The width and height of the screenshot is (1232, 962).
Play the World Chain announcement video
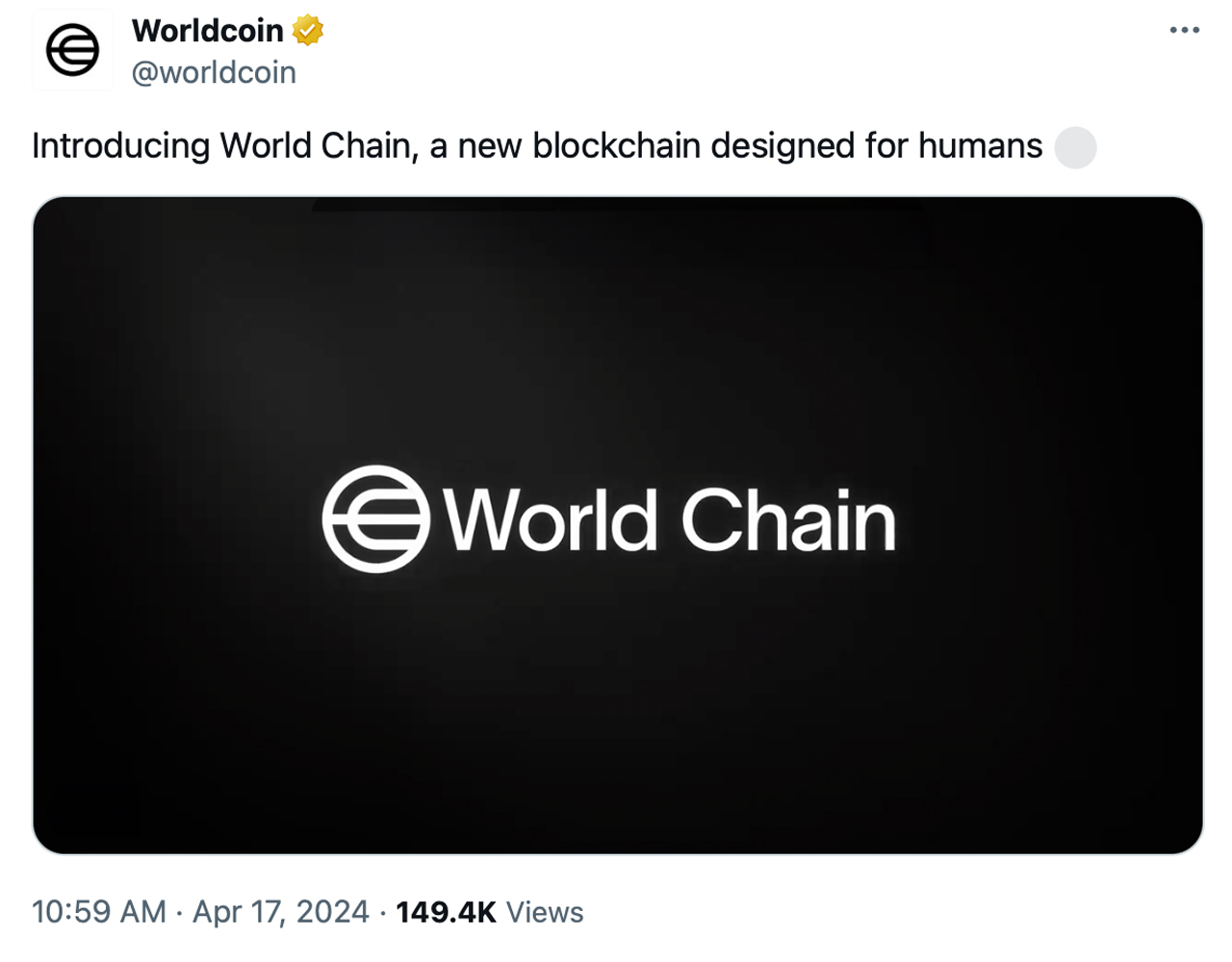point(616,525)
